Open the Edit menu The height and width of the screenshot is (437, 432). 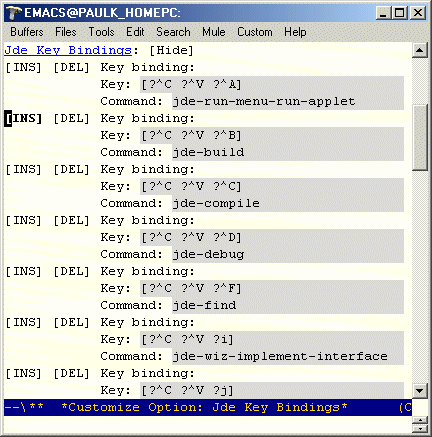(135, 32)
